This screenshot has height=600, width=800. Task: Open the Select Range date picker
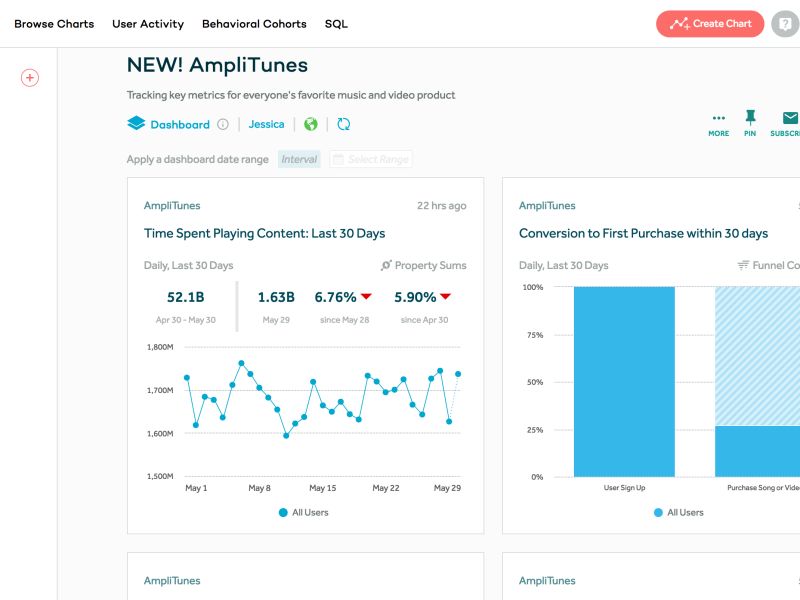pyautogui.click(x=371, y=159)
